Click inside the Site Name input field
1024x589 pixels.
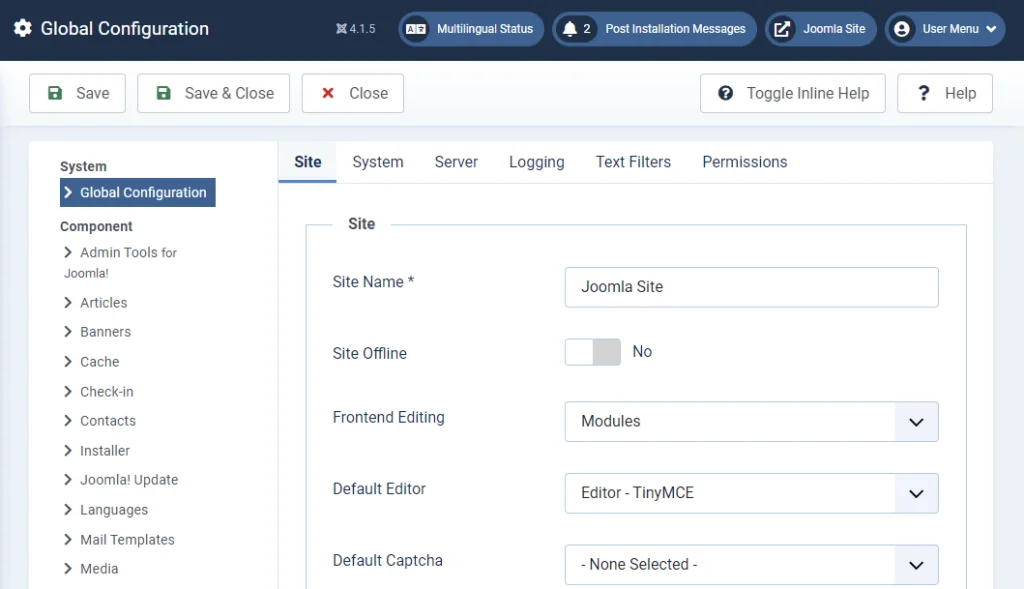(x=750, y=287)
